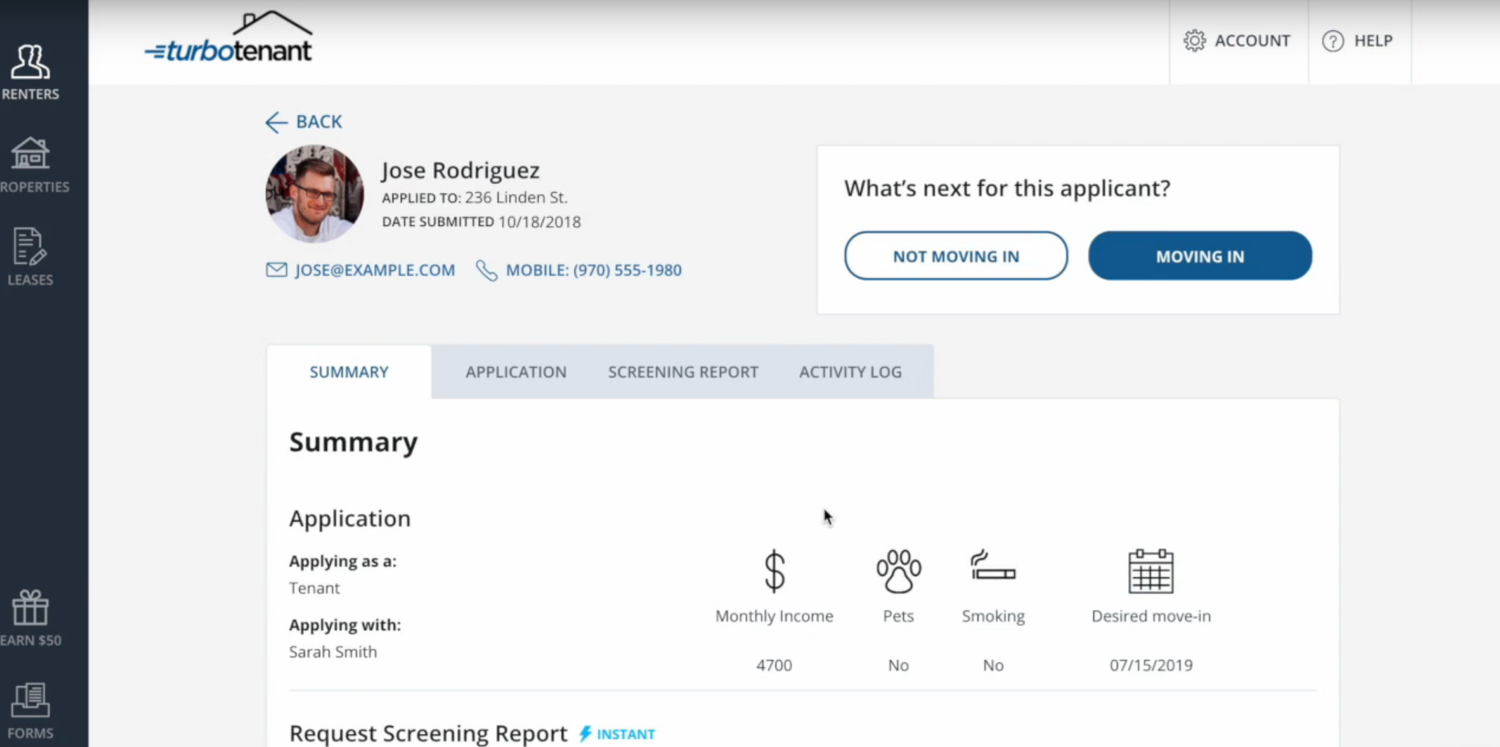Viewport: 1500px width, 747px height.
Task: Click the Pets paw print icon
Action: pyautogui.click(x=898, y=572)
